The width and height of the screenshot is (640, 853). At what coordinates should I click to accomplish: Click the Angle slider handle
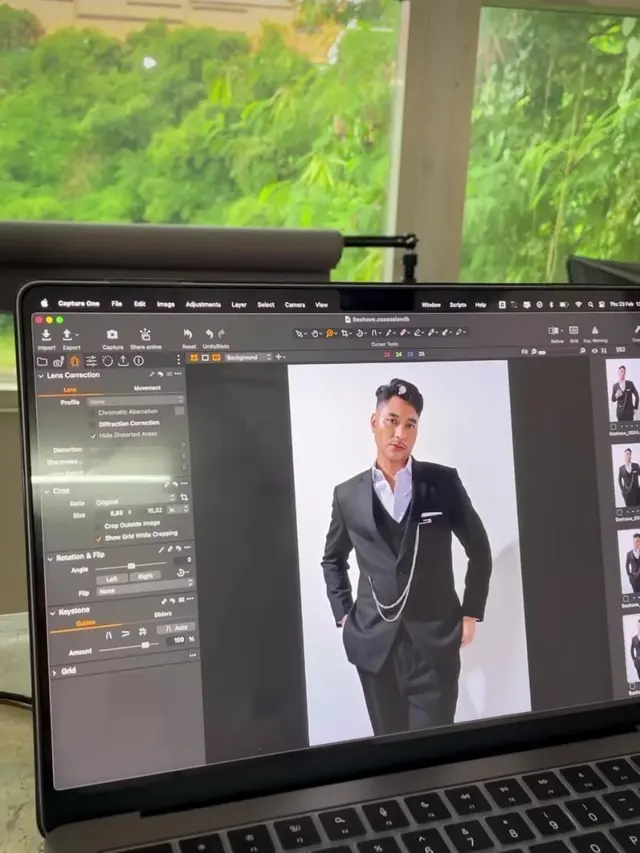pos(131,566)
